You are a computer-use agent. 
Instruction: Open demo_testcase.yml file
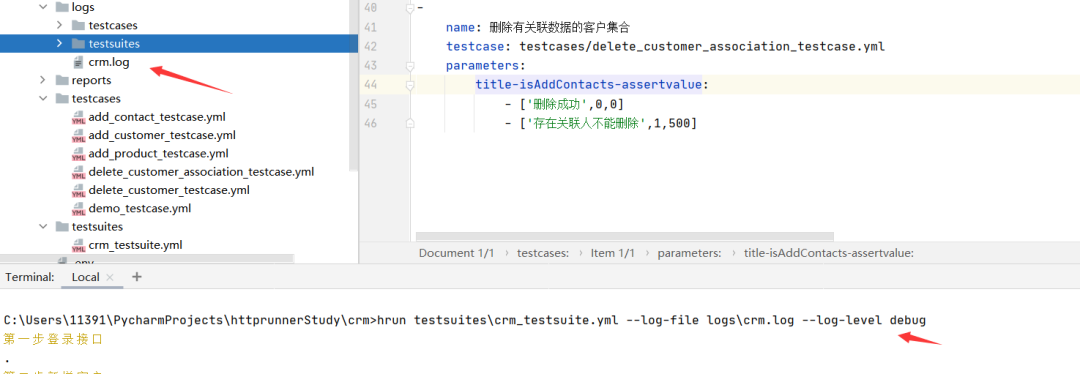coord(140,208)
